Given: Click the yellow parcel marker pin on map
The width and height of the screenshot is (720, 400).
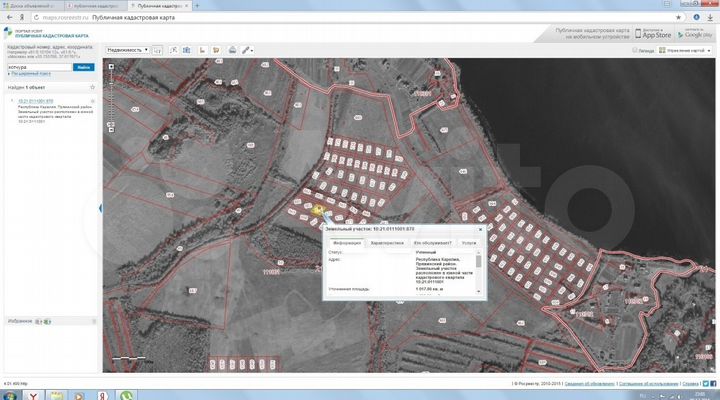Looking at the screenshot, I should tap(318, 211).
